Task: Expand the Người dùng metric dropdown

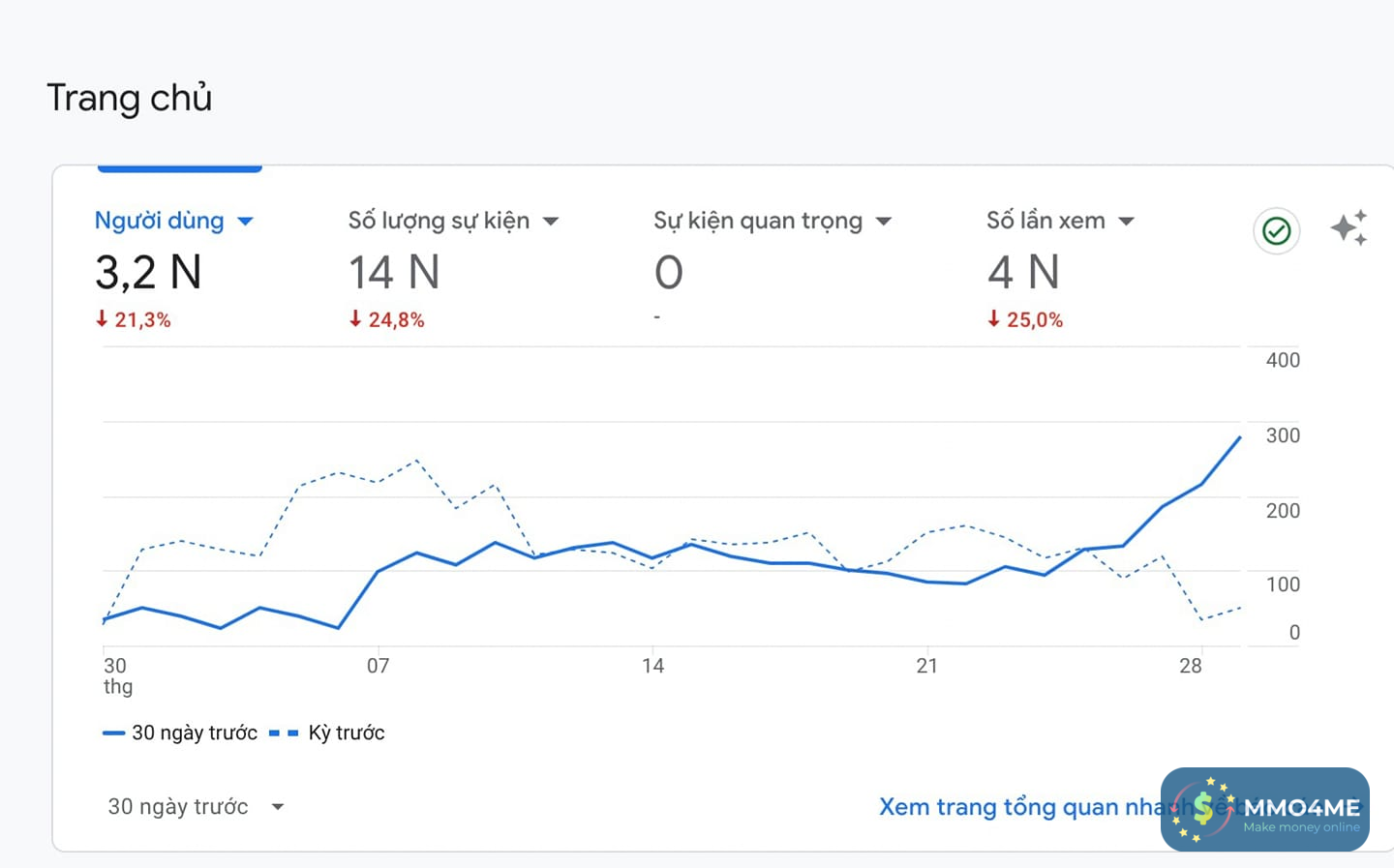Action: pos(246,222)
